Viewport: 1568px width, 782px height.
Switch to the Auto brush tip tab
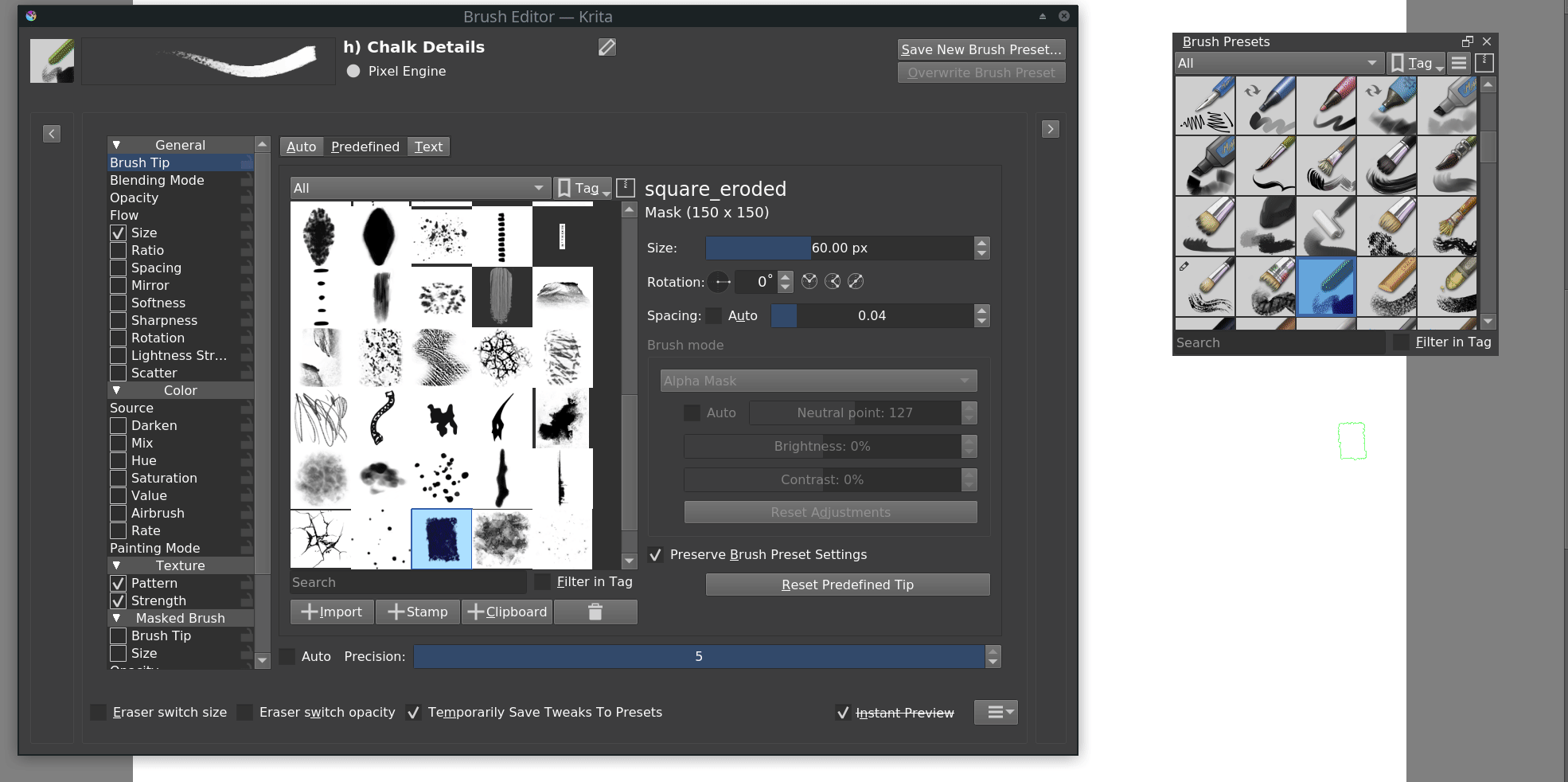tap(301, 147)
